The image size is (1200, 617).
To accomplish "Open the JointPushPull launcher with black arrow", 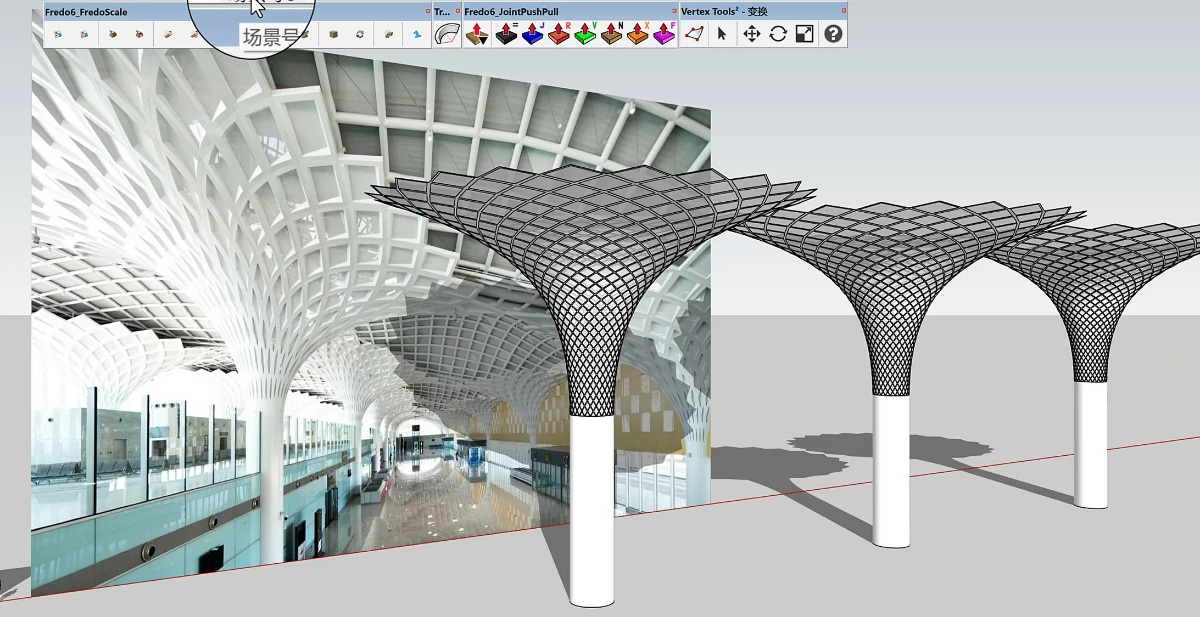I will point(477,34).
